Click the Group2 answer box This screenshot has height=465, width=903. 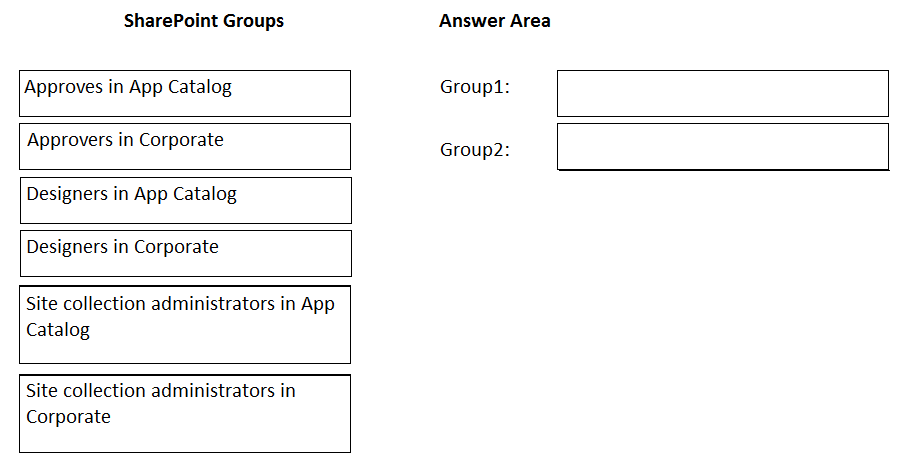723,147
